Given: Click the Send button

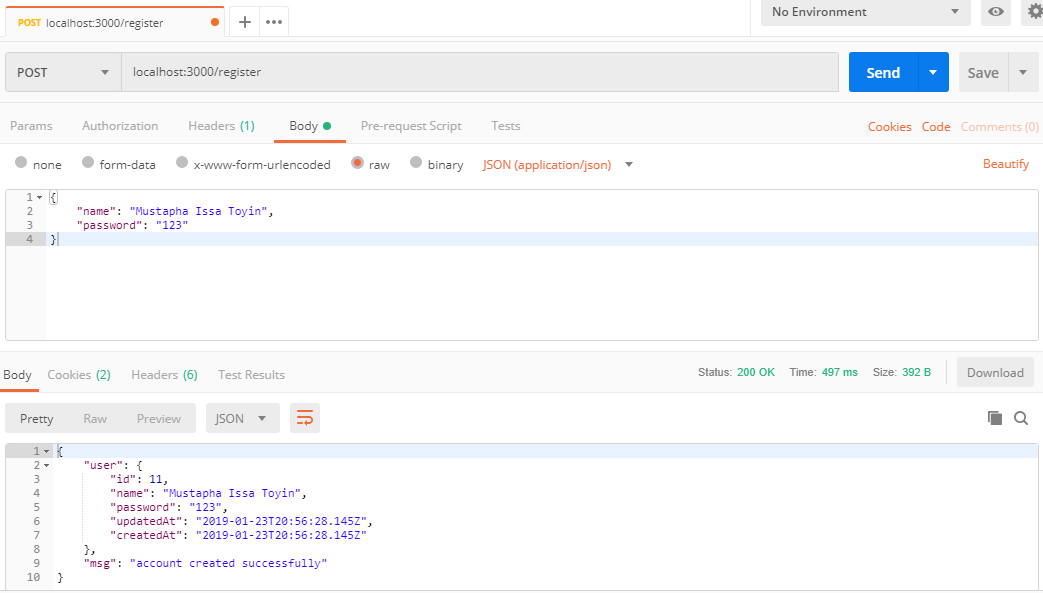Looking at the screenshot, I should (883, 72).
